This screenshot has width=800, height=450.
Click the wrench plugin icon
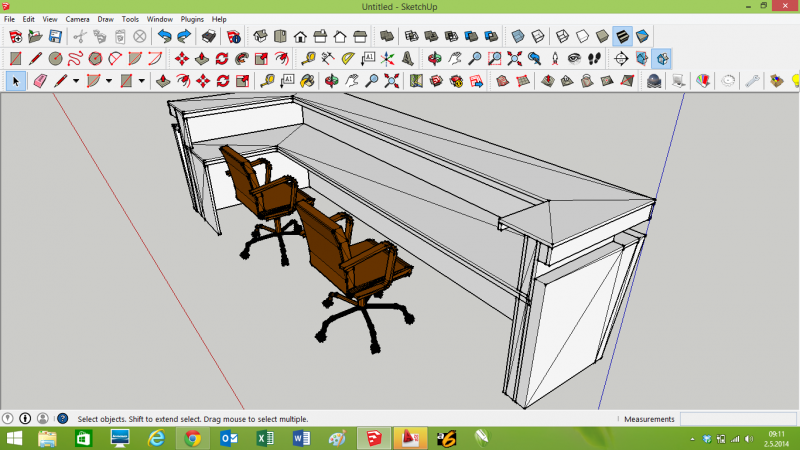click(753, 81)
